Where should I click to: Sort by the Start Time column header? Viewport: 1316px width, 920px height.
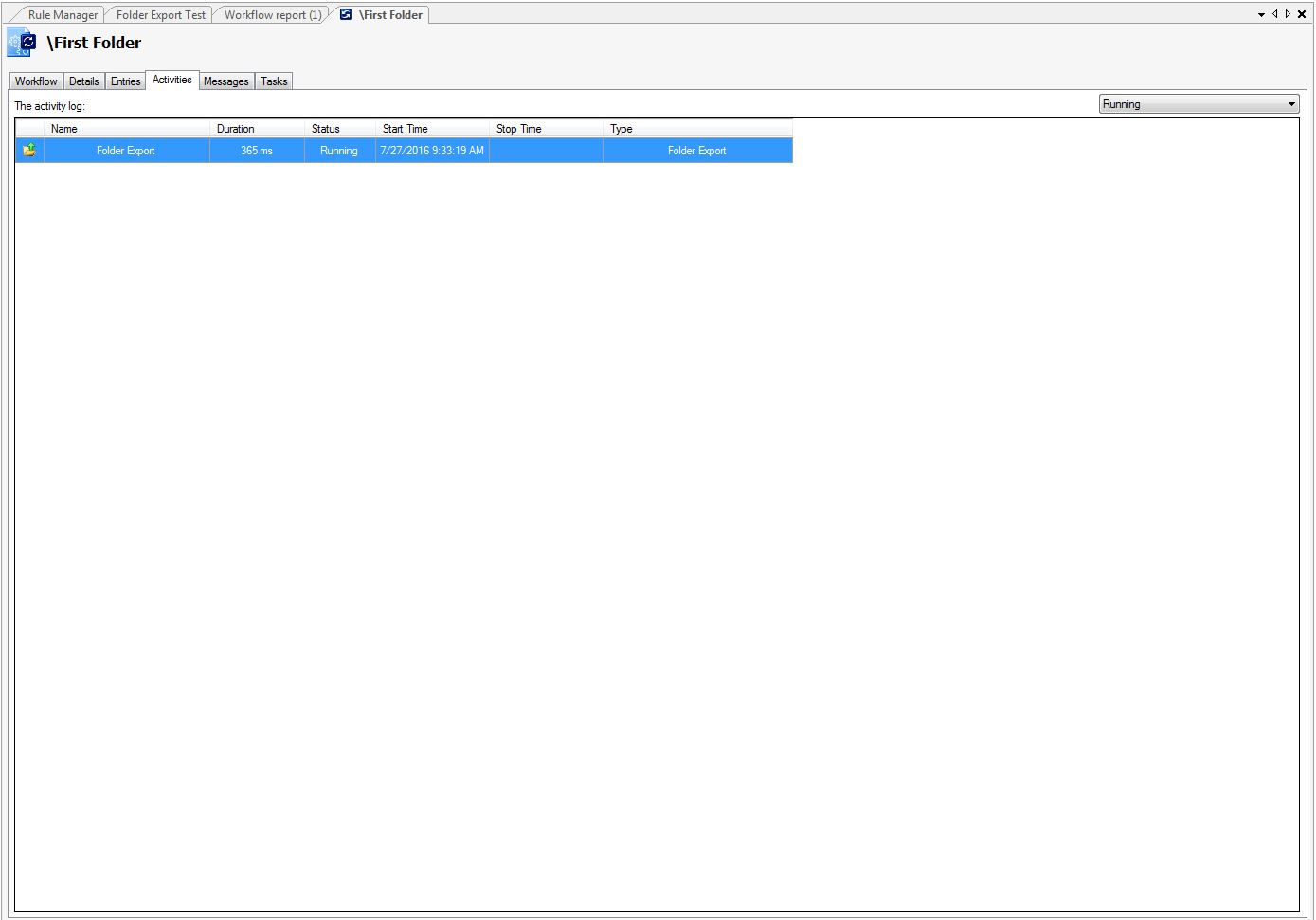click(x=432, y=129)
